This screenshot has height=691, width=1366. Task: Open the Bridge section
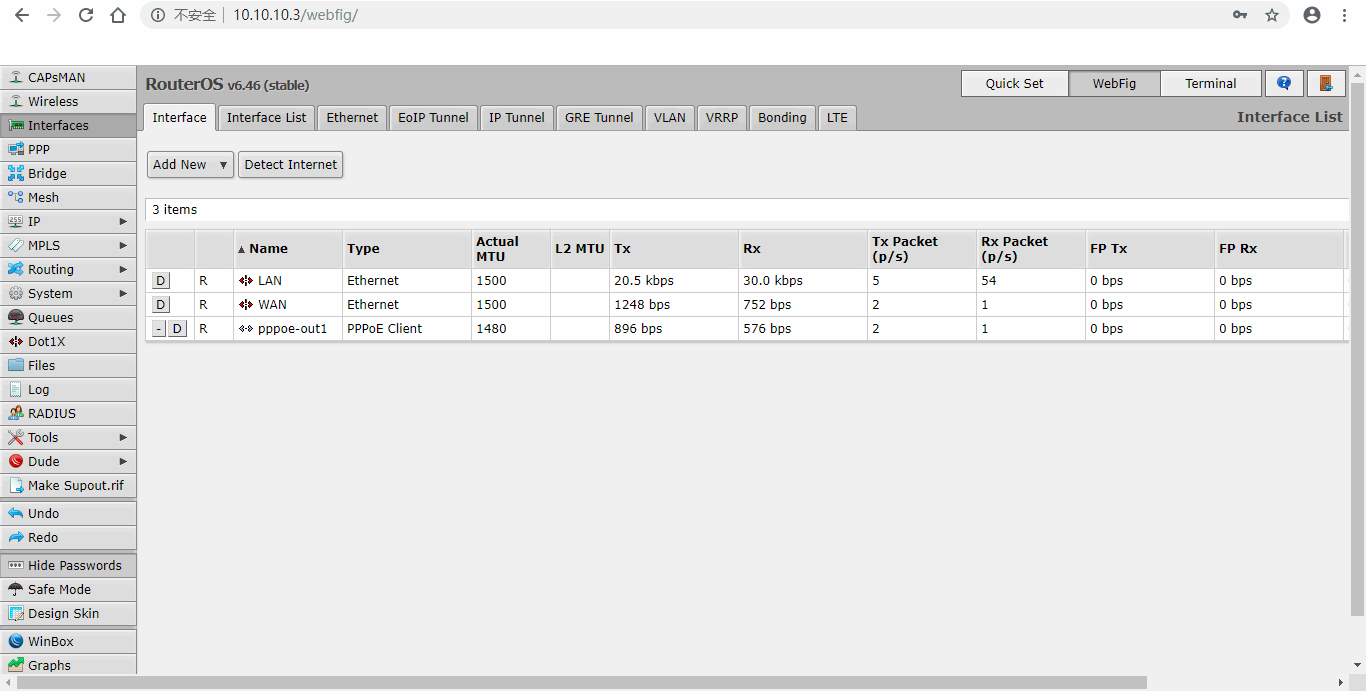pos(68,173)
